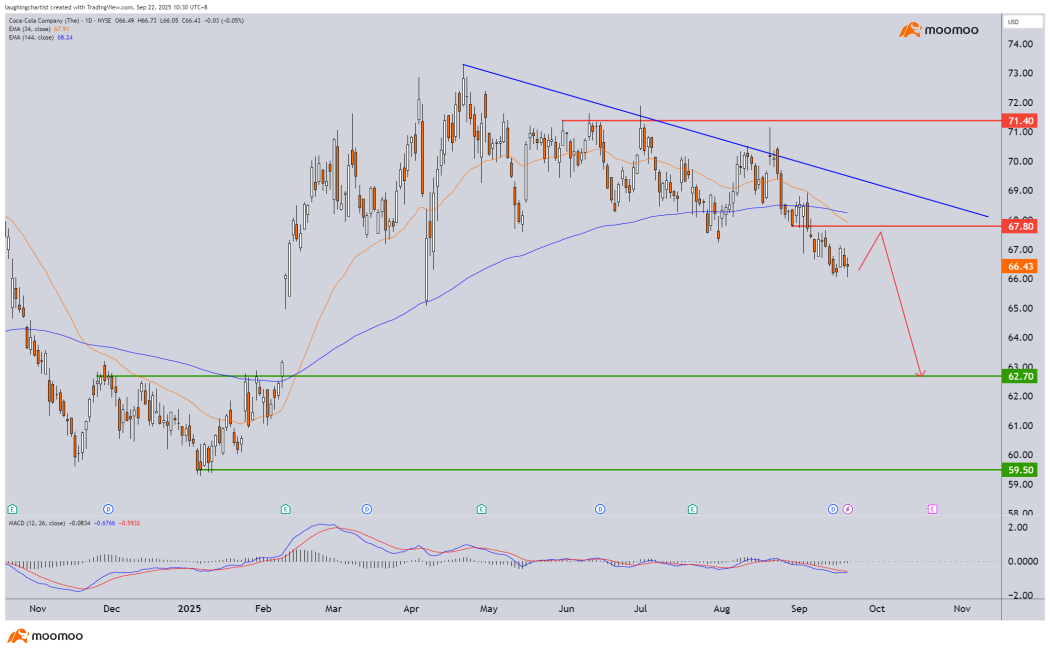Click the earnings marker in late July
This screenshot has height=650, width=1050.
(693, 509)
